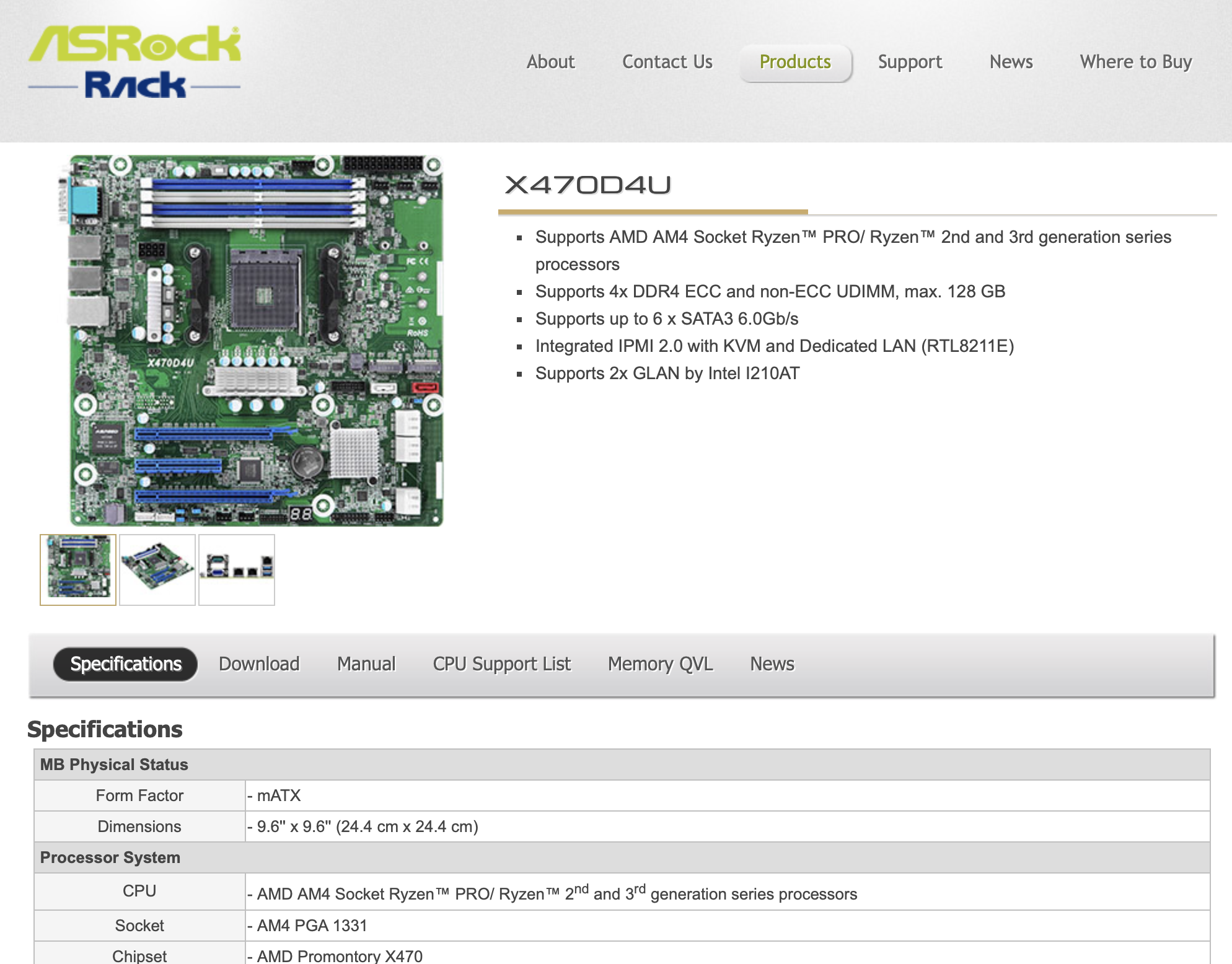Click the large X470D4U motherboard image
The image size is (1232, 964).
[252, 341]
